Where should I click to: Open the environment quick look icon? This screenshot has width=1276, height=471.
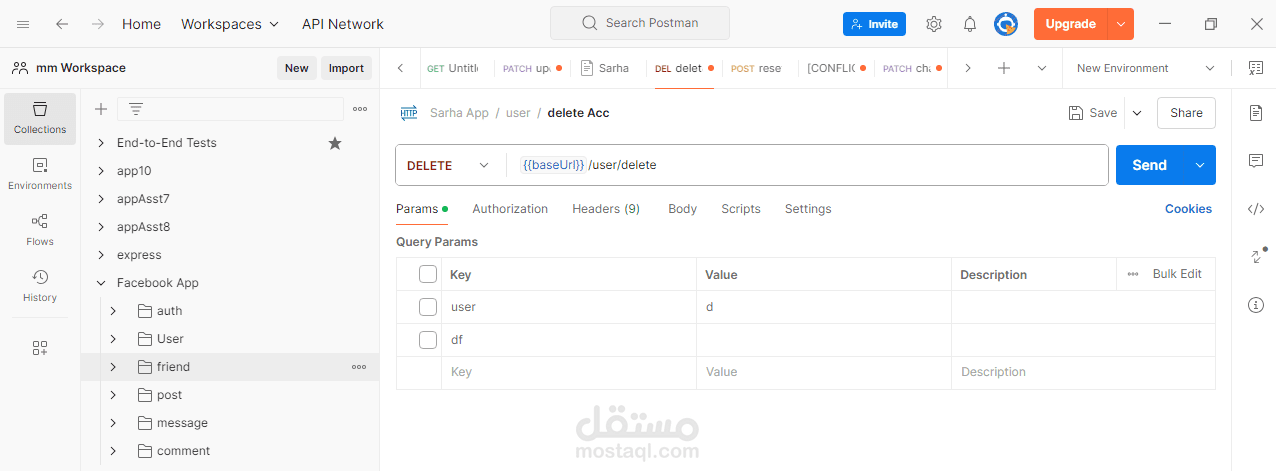click(1256, 68)
